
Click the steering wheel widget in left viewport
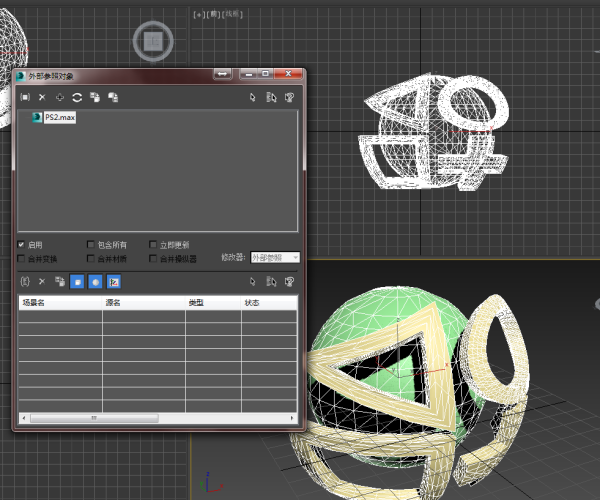coord(153,41)
